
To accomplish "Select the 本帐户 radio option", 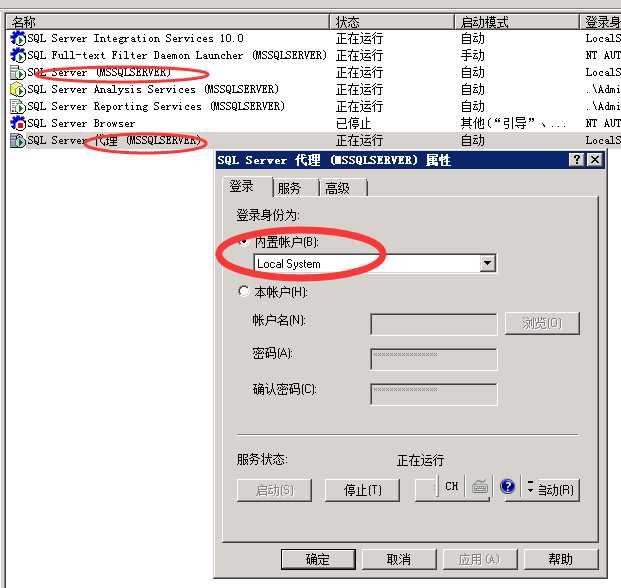I will click(244, 291).
